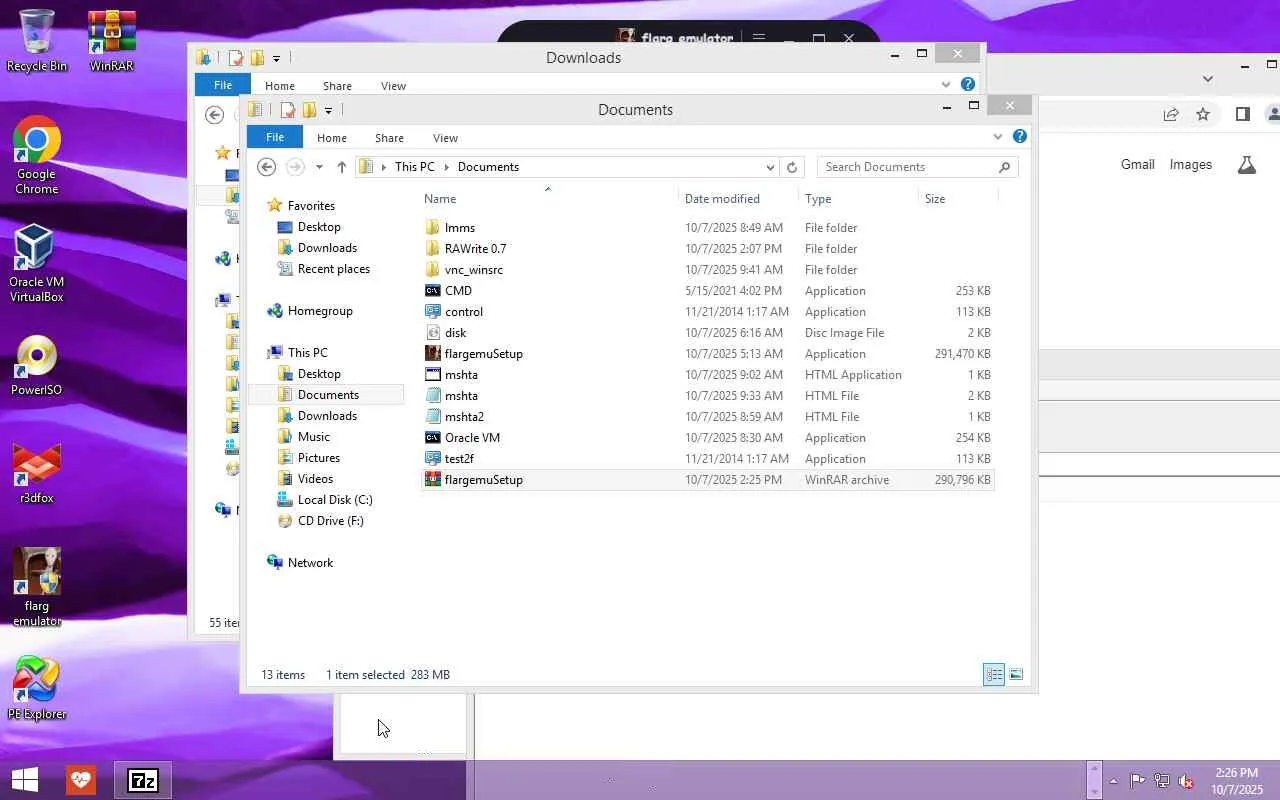Open the Action Center flag tray icon

pos(1137,781)
